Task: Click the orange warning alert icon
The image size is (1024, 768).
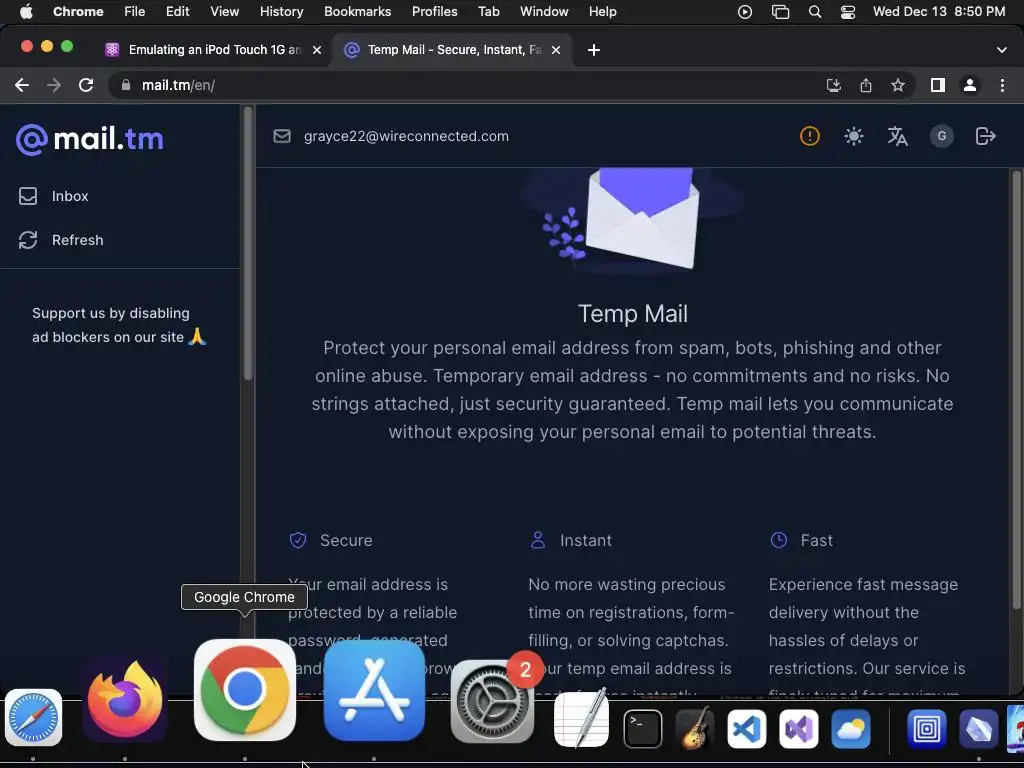Action: click(x=810, y=136)
